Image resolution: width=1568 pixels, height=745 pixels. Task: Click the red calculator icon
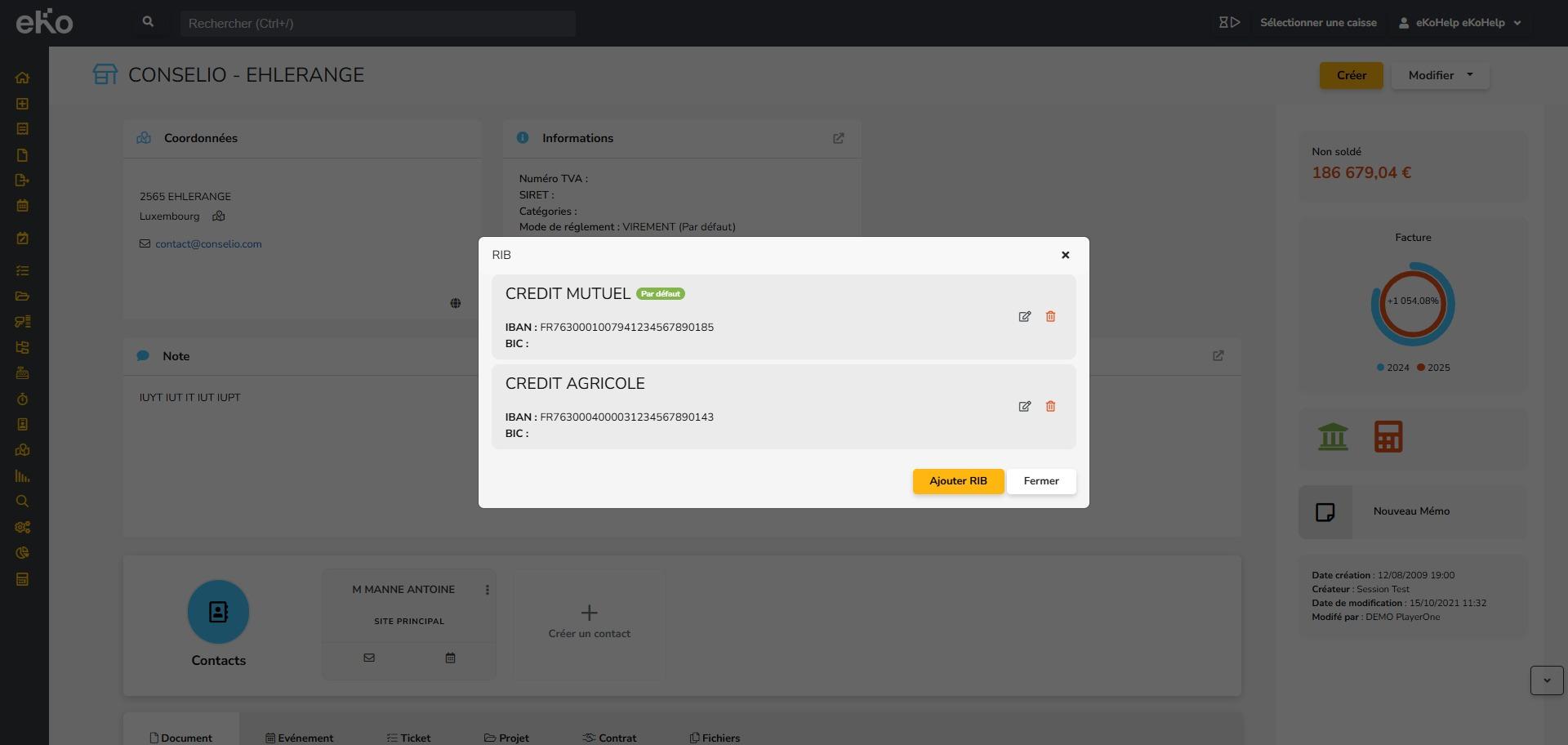coord(1388,437)
